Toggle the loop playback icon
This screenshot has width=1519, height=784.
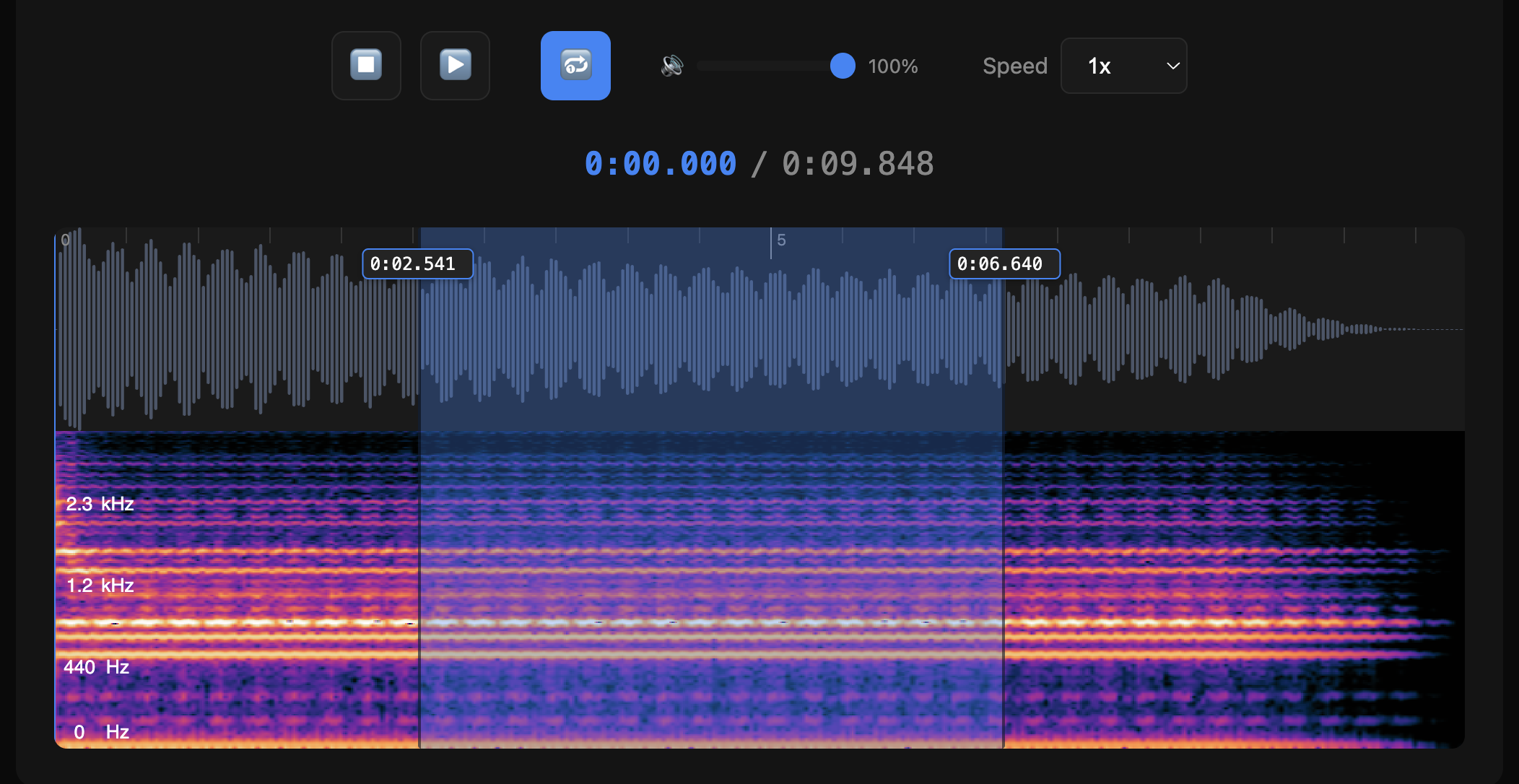pos(575,65)
